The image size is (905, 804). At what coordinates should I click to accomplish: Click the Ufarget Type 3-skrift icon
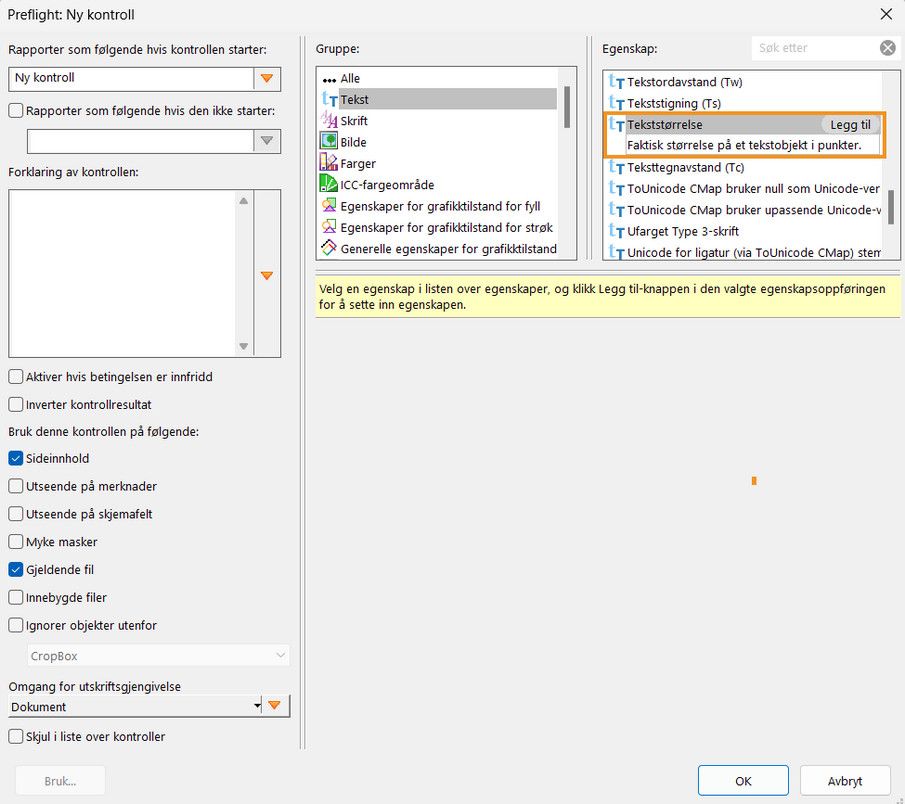(616, 231)
